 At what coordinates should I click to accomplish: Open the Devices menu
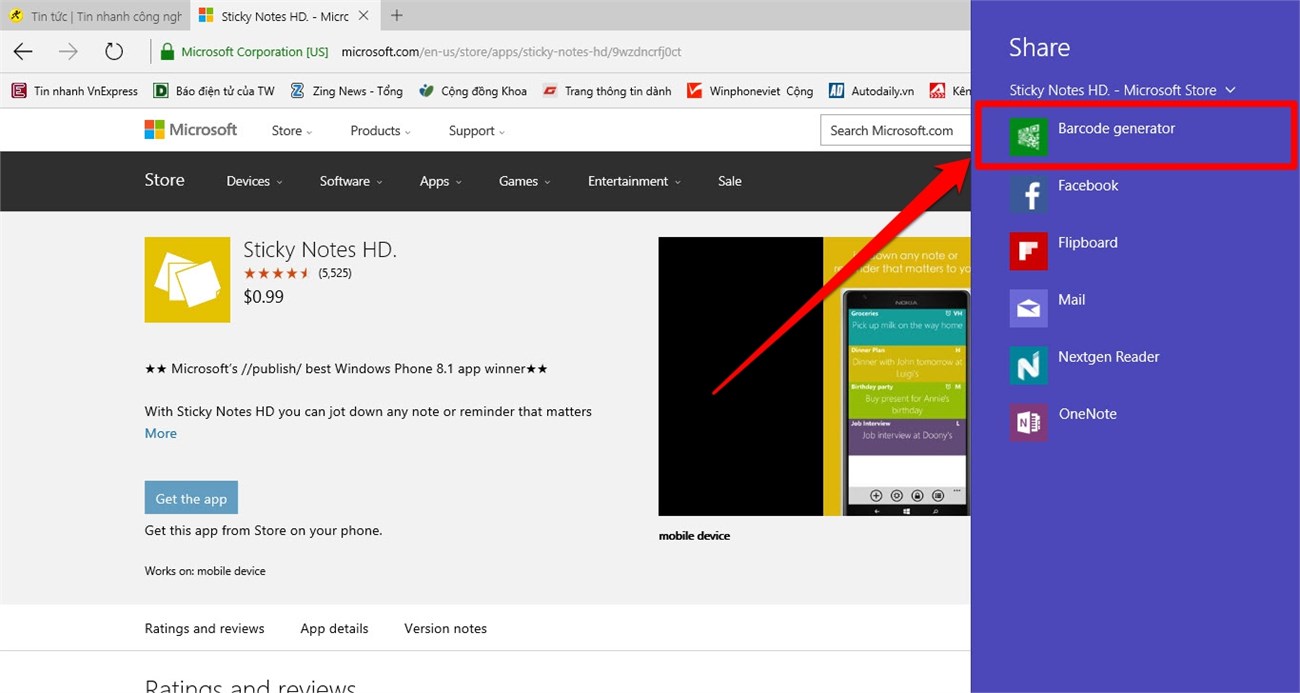254,181
